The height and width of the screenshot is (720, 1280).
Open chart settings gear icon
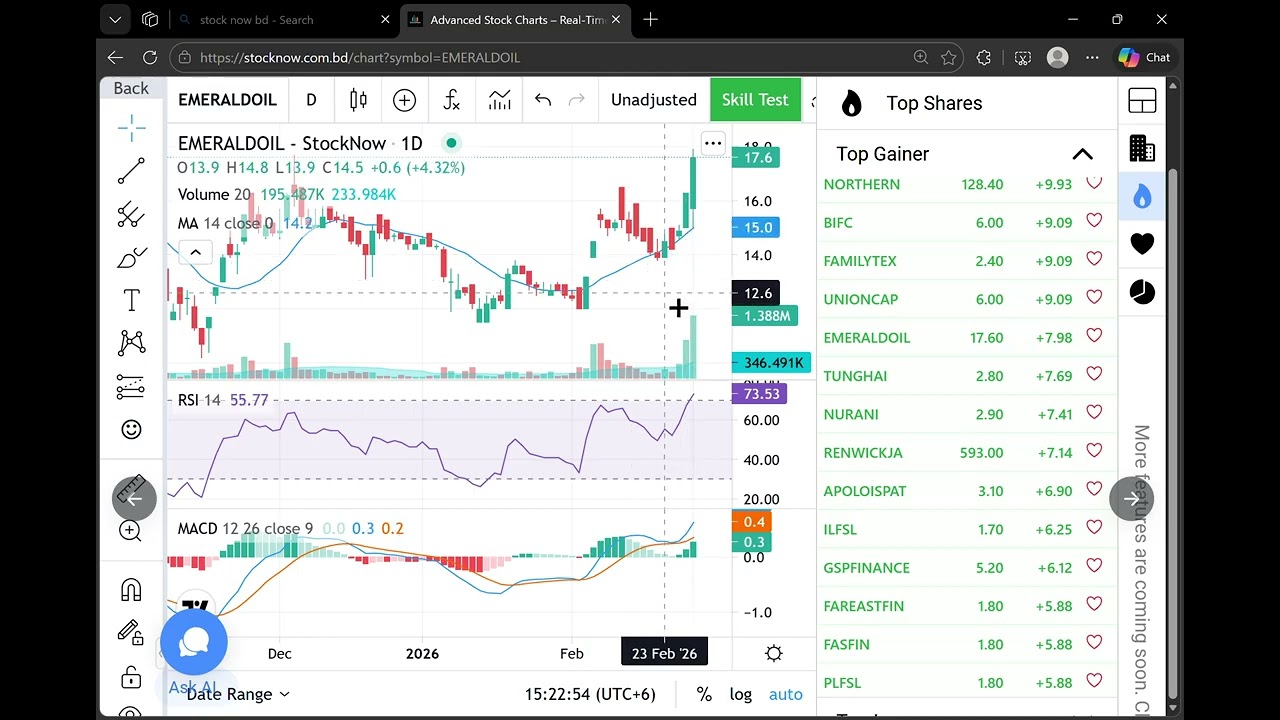[774, 653]
